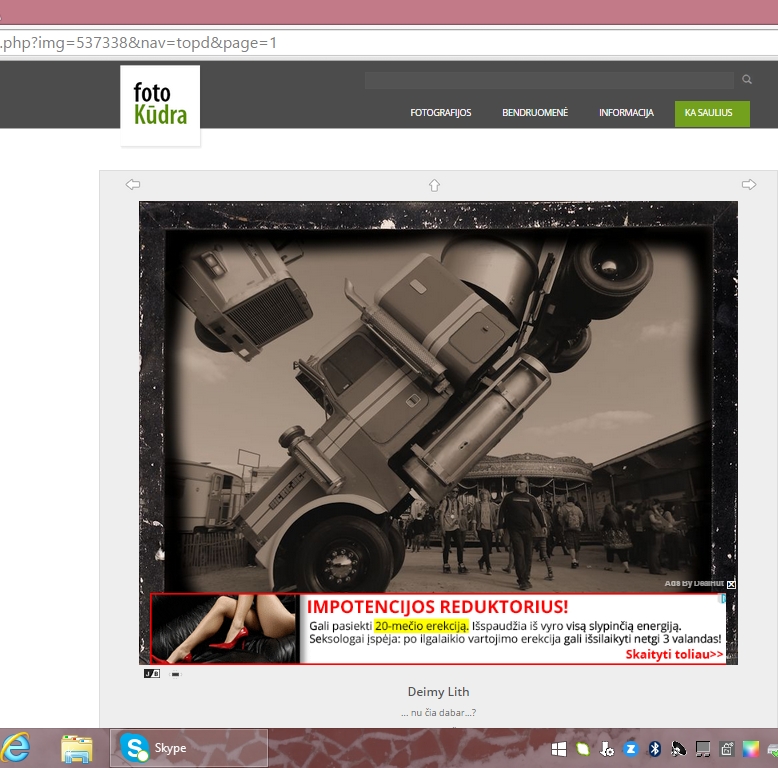Click the green KA SAULIUS user button

click(711, 113)
